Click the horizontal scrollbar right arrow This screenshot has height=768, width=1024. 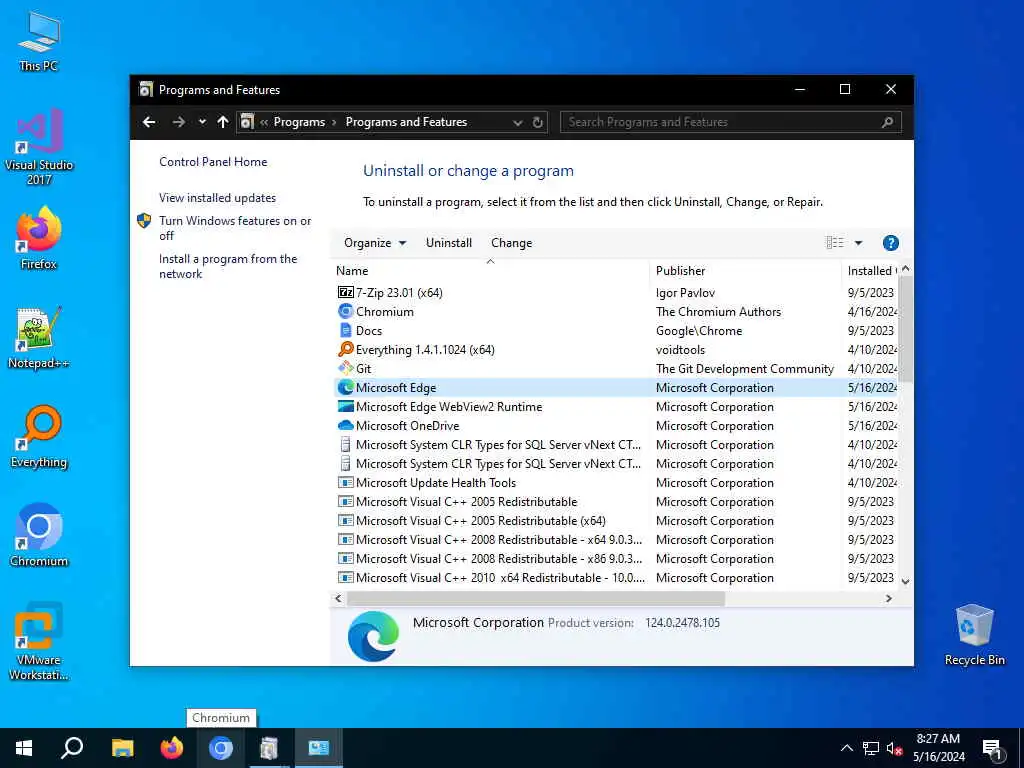pos(888,598)
